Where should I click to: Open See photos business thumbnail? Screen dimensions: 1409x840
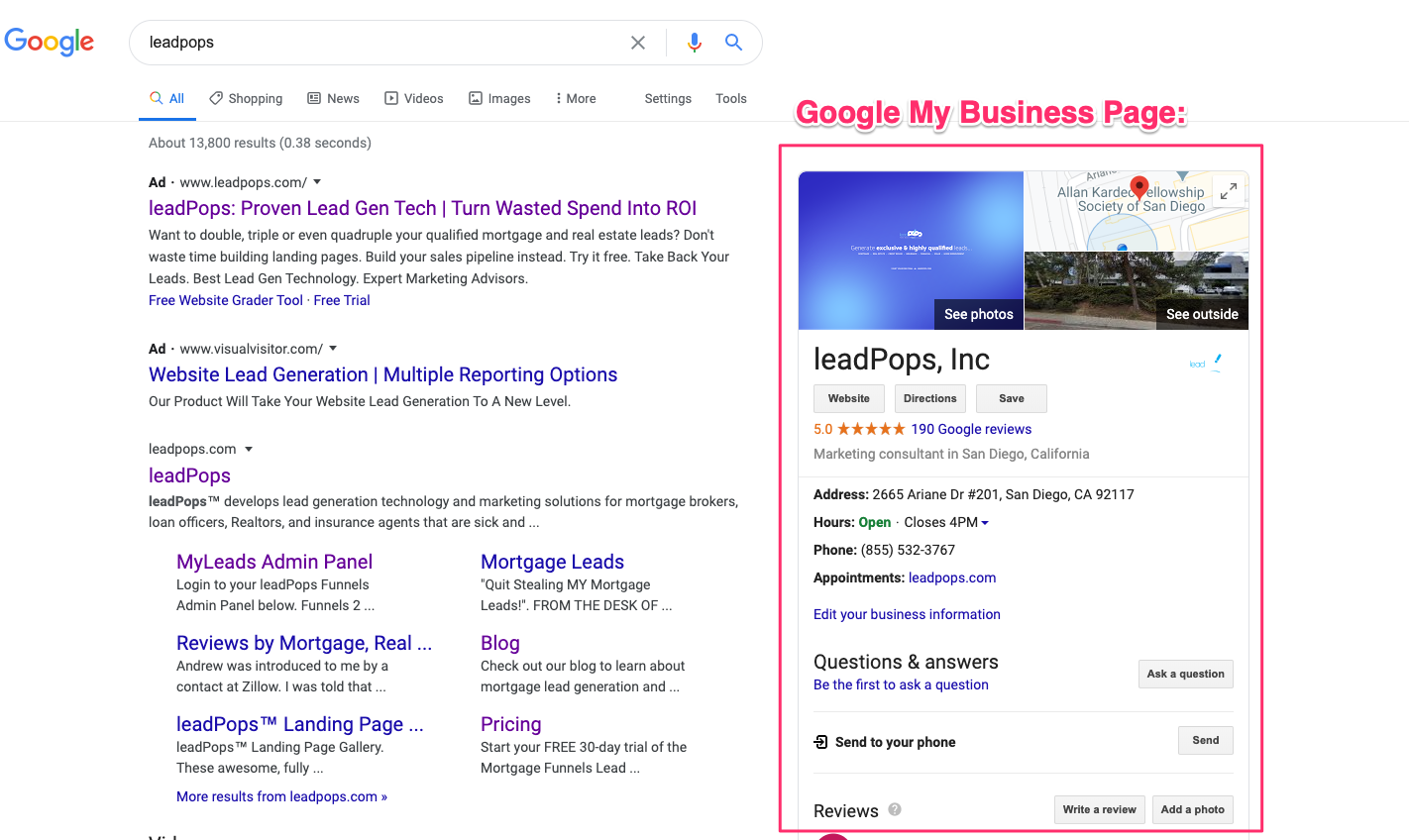(x=911, y=251)
